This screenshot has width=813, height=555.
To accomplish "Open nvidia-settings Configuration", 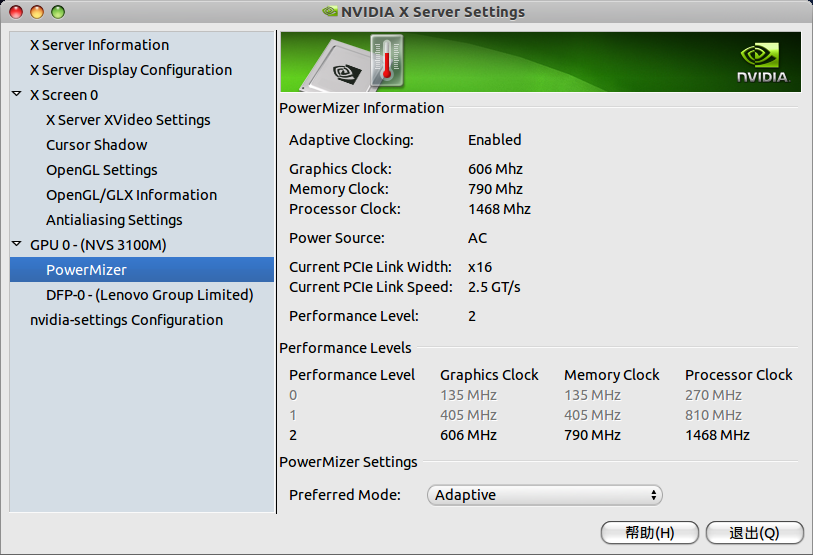I will click(x=127, y=320).
